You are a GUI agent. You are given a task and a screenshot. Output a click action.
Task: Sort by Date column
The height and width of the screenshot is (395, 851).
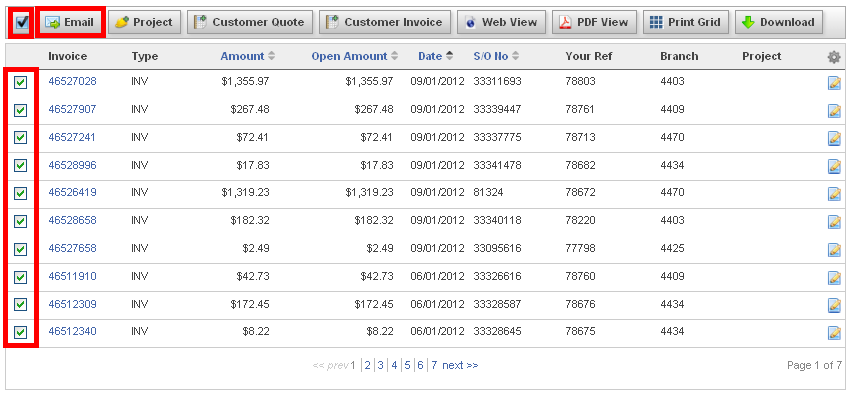436,56
